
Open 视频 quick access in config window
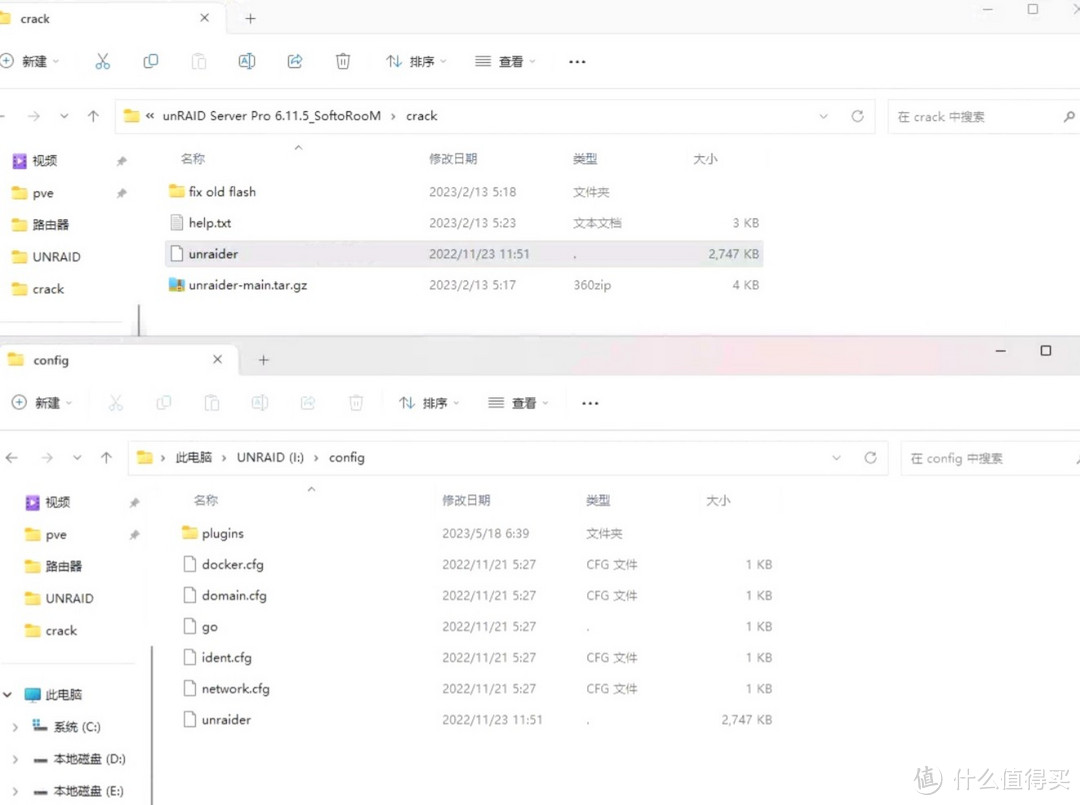[58, 502]
